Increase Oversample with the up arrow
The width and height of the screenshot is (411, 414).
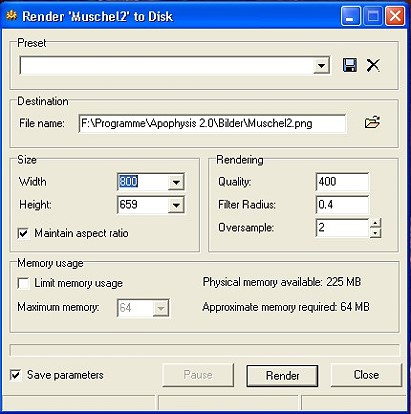(376, 223)
